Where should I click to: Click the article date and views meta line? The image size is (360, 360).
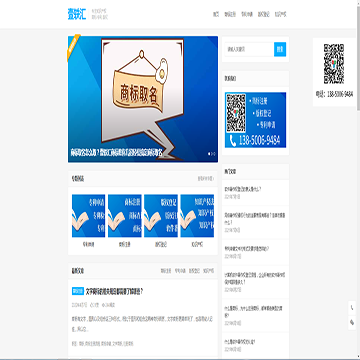pyautogui.click(x=94, y=305)
